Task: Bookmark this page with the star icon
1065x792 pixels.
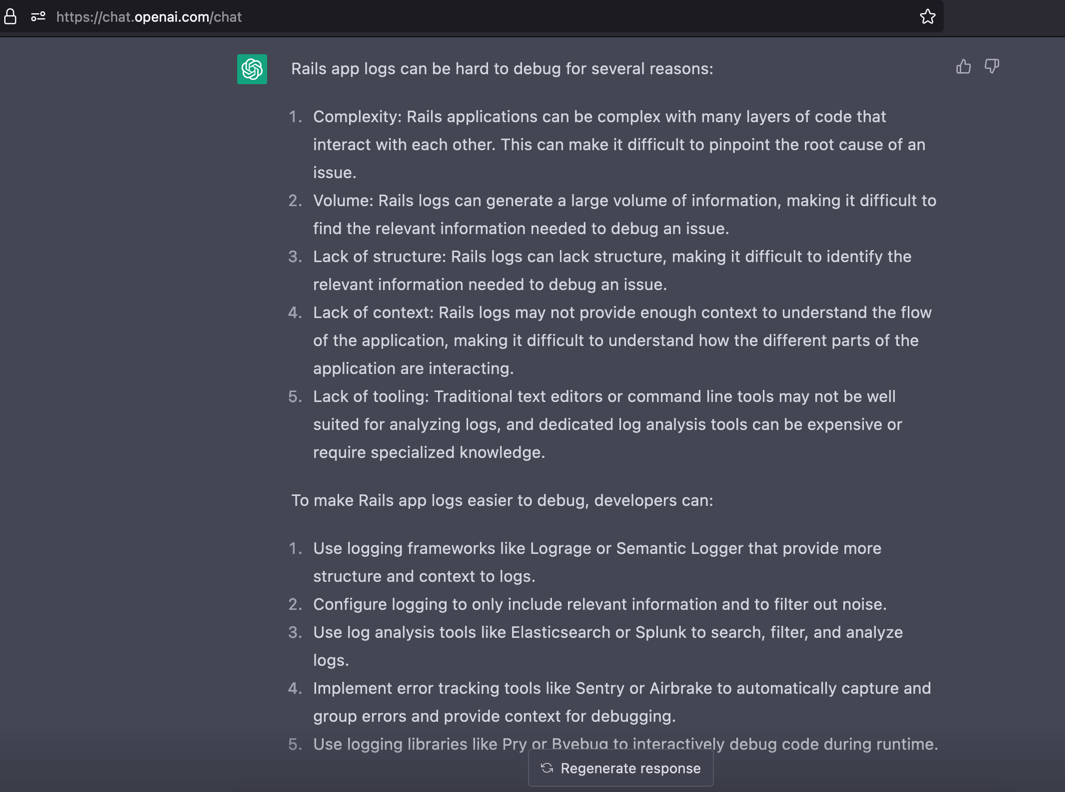Action: click(x=928, y=16)
